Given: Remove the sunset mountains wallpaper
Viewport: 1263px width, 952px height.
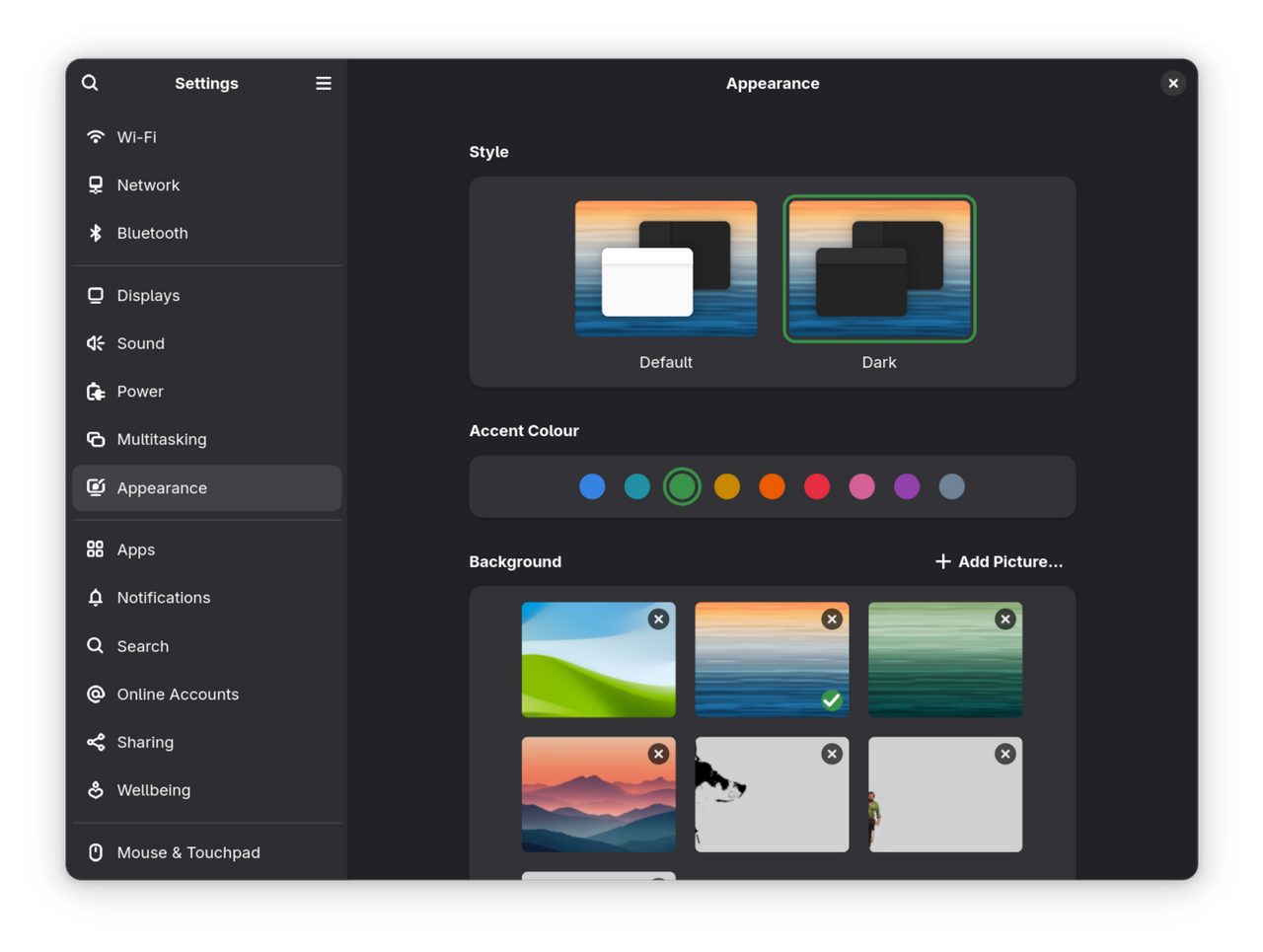Looking at the screenshot, I should point(658,754).
